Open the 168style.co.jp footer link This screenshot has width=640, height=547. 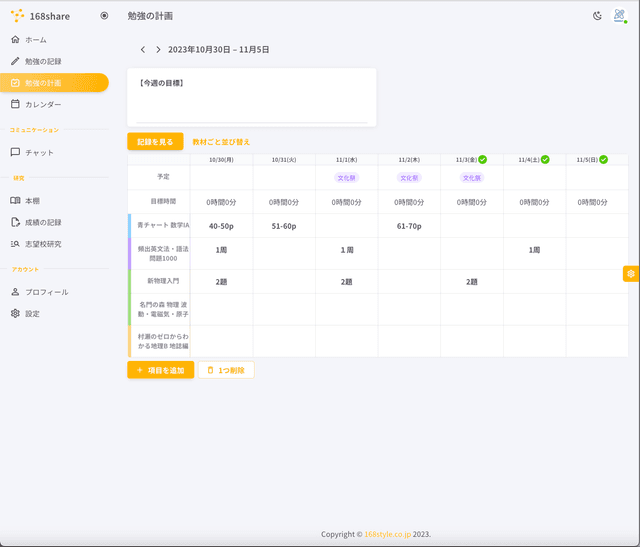(x=387, y=534)
